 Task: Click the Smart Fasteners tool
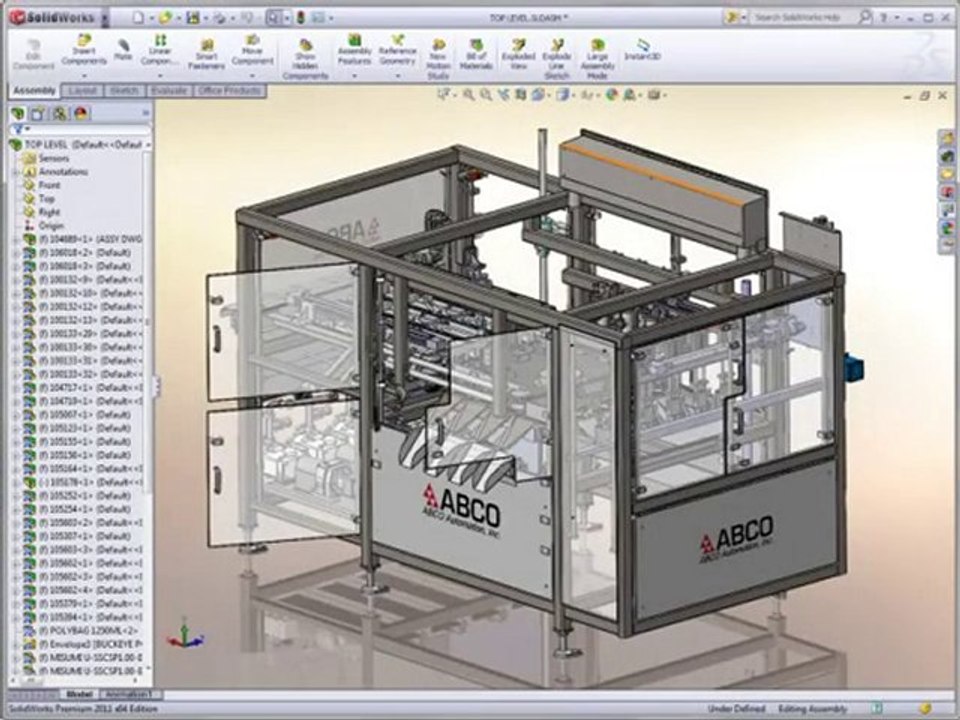pyautogui.click(x=206, y=54)
